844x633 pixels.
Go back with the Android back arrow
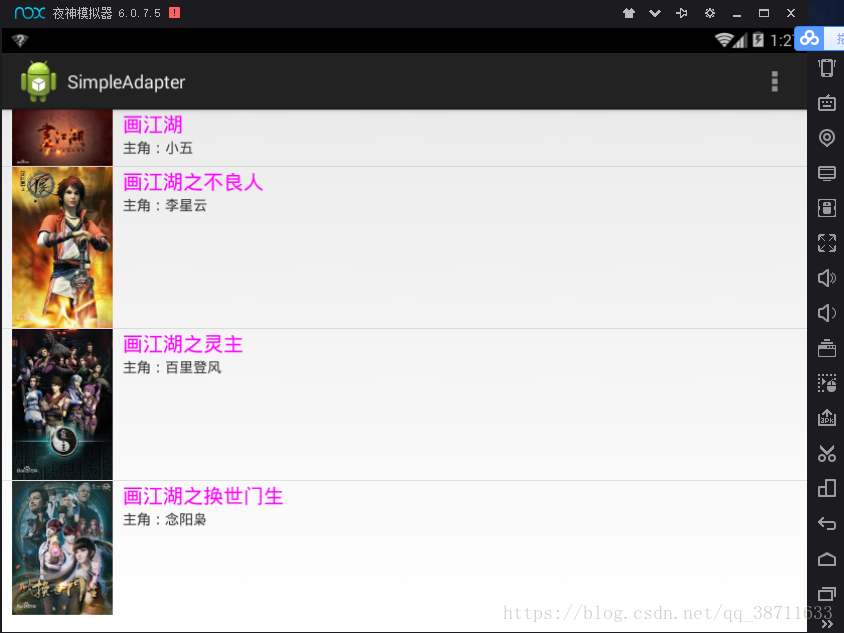827,523
